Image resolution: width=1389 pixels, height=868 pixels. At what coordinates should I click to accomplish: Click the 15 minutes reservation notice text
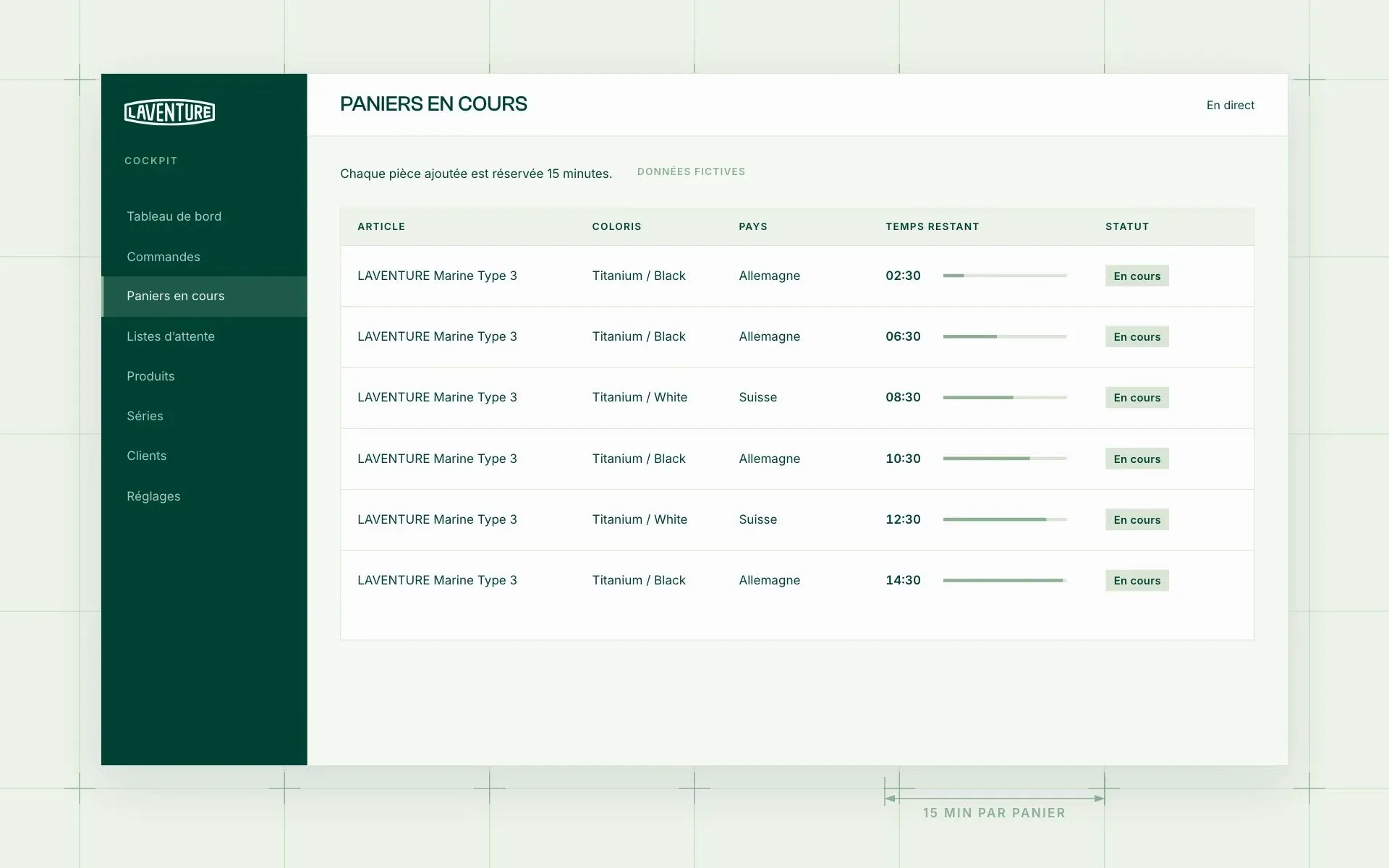pyautogui.click(x=476, y=174)
